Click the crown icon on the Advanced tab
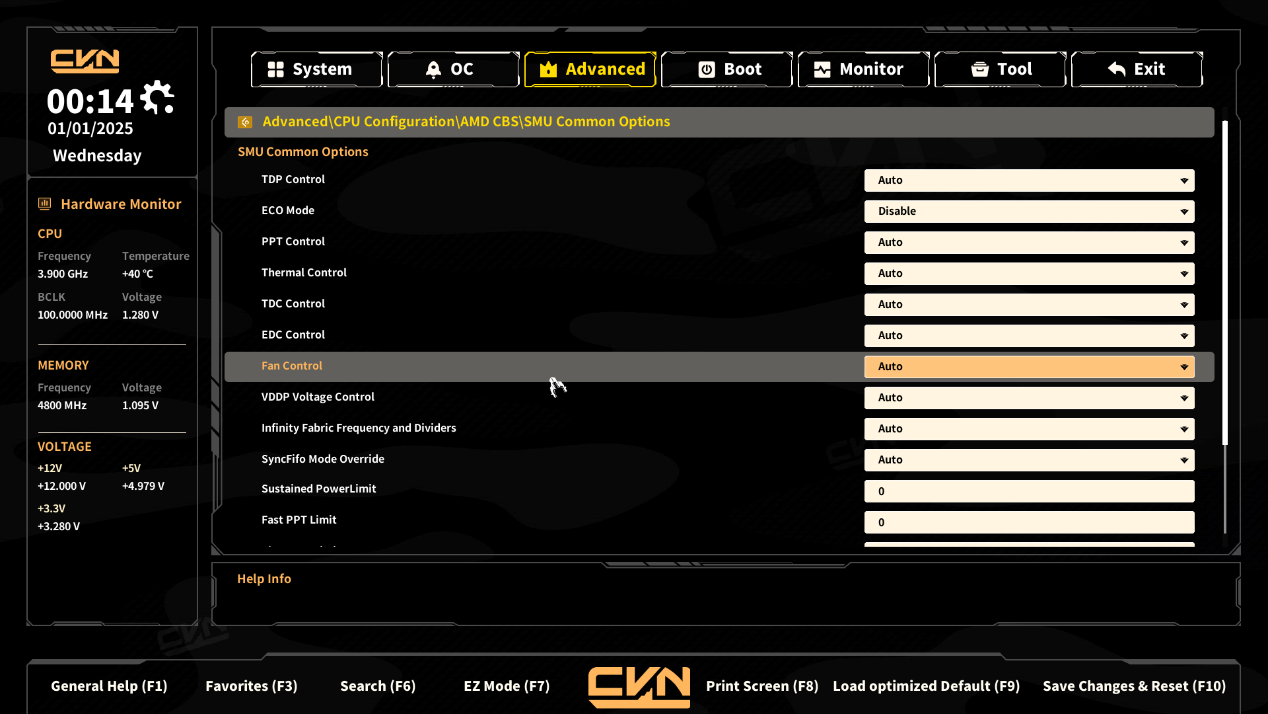This screenshot has width=1268, height=714. pyautogui.click(x=548, y=69)
